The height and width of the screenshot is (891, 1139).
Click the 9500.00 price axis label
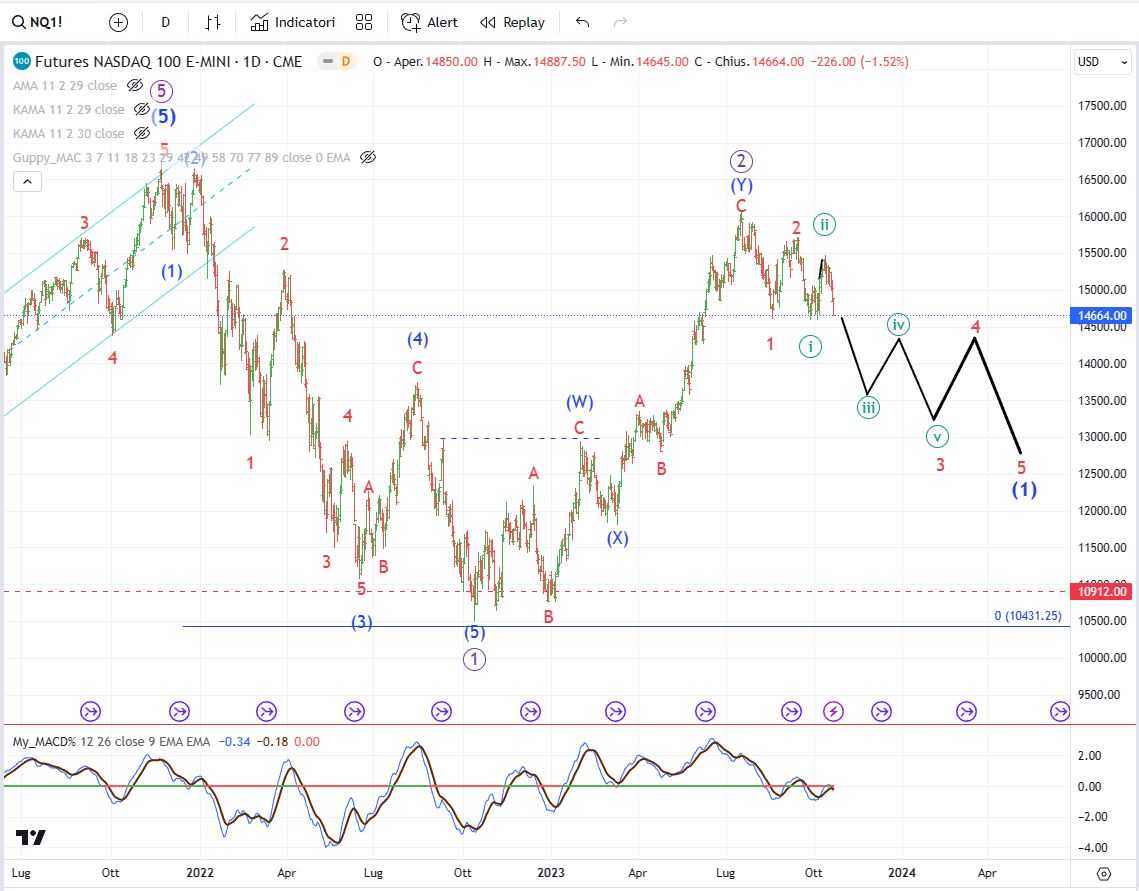1102,694
